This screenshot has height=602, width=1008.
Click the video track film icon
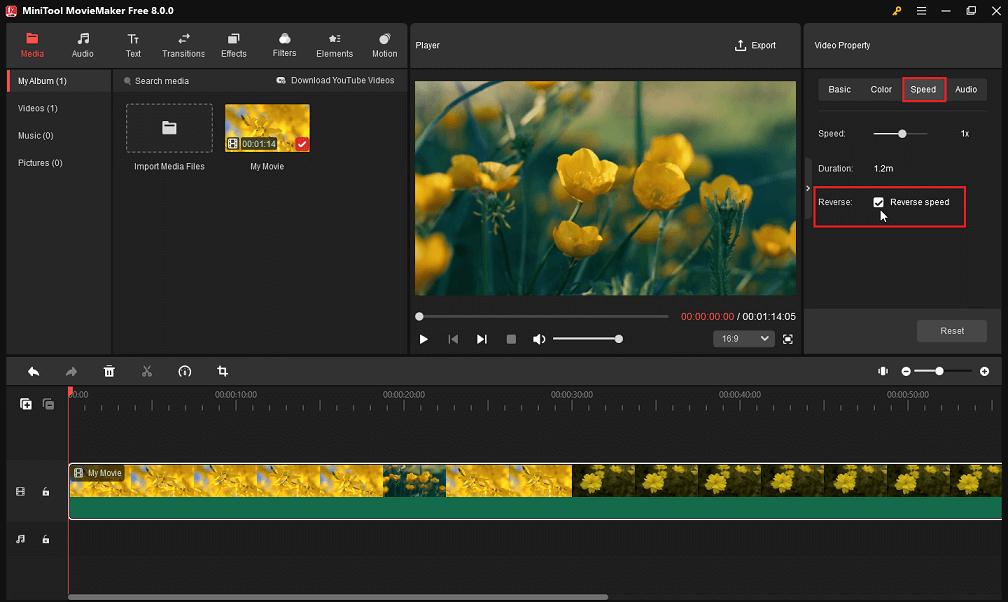coord(21,491)
